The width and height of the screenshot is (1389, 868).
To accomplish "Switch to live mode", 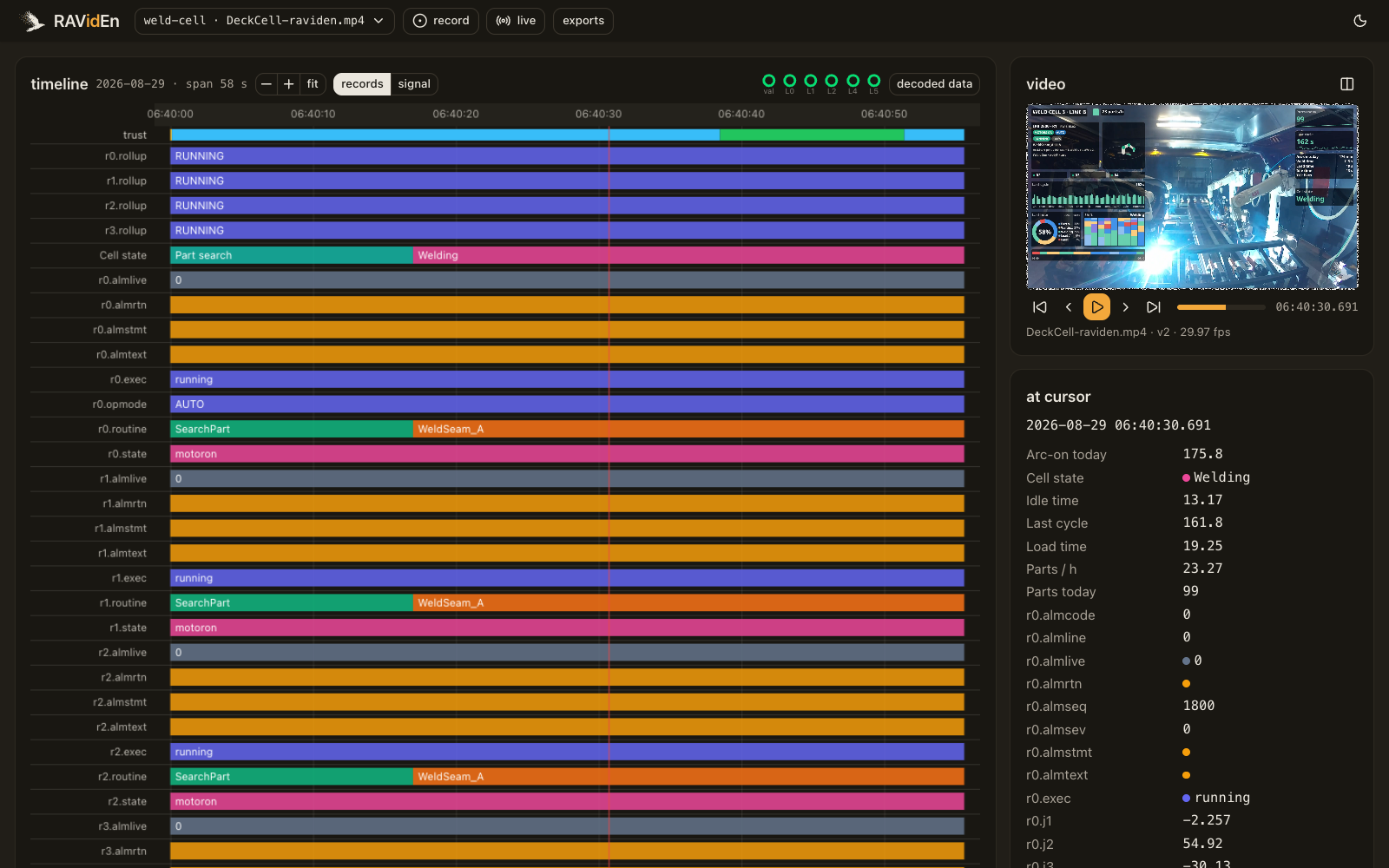I will (x=516, y=21).
